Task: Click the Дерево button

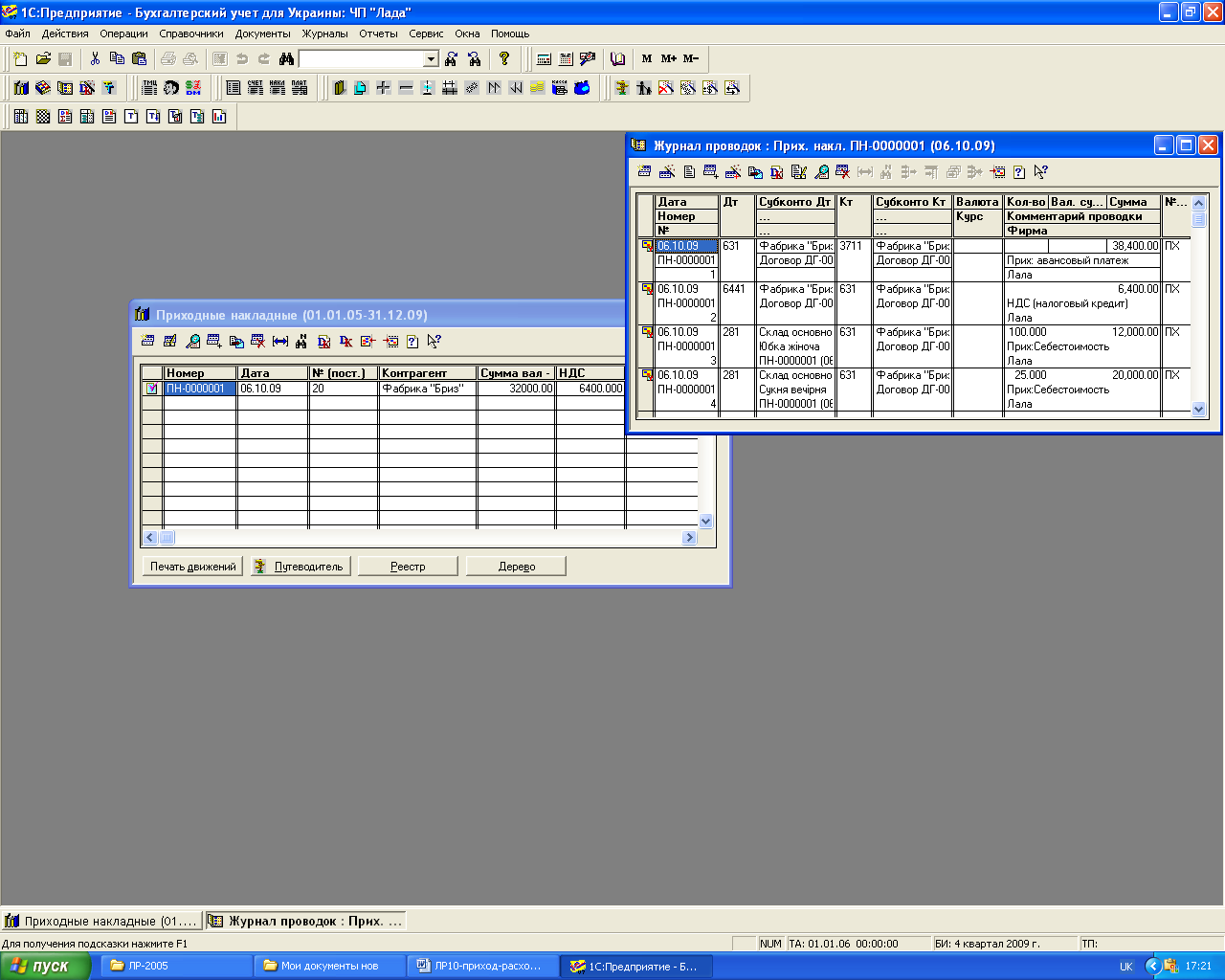Action: point(516,567)
